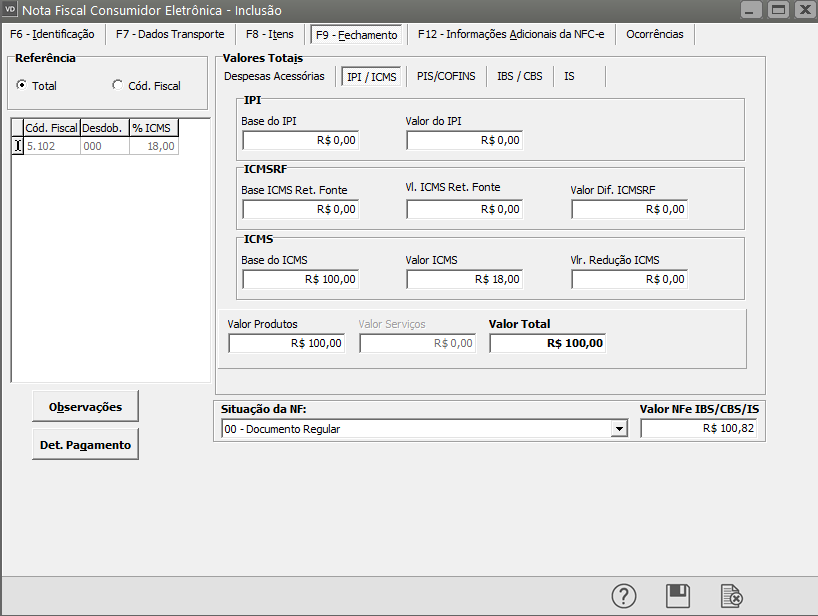Select the Total reference radio button
This screenshot has height=616, width=818.
[22, 86]
